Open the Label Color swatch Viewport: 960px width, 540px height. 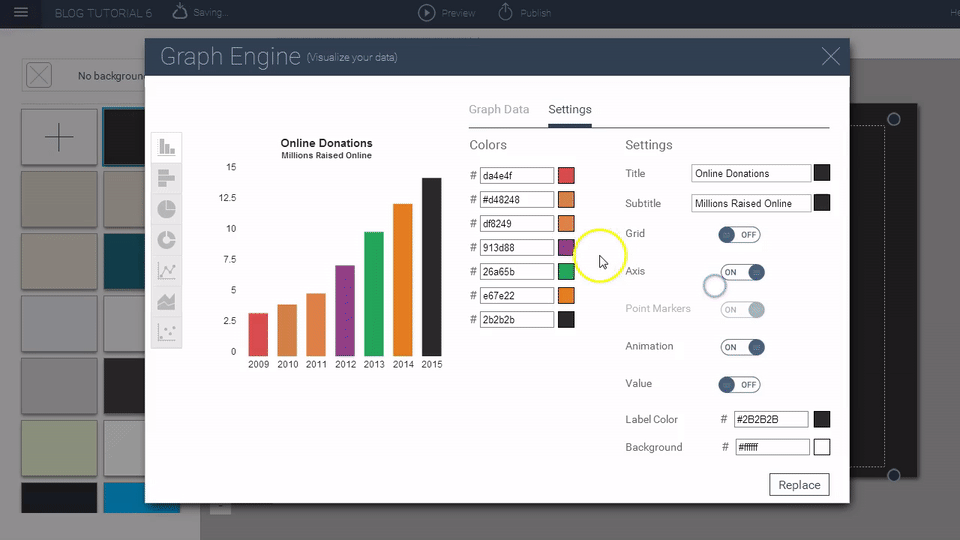coord(822,419)
